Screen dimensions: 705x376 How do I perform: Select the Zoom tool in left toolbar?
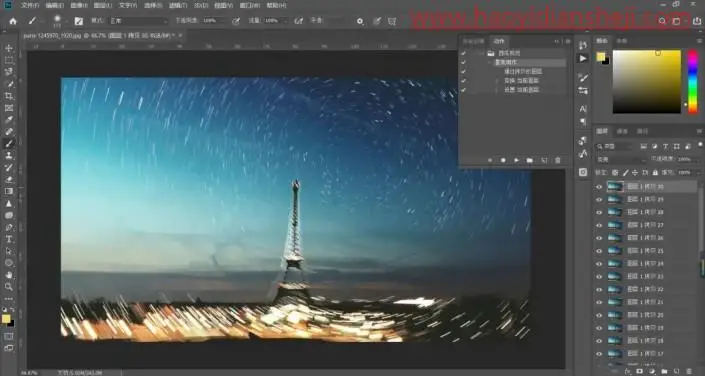coord(9,286)
